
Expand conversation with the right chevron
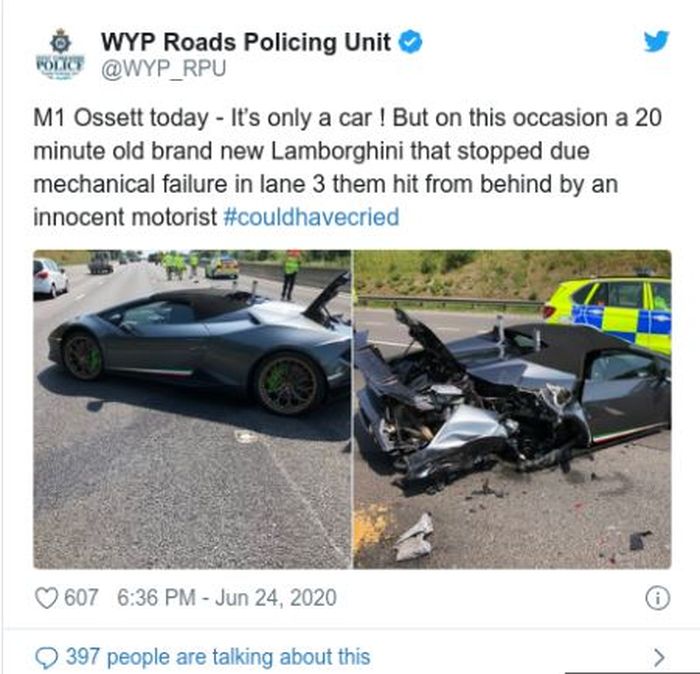click(658, 657)
